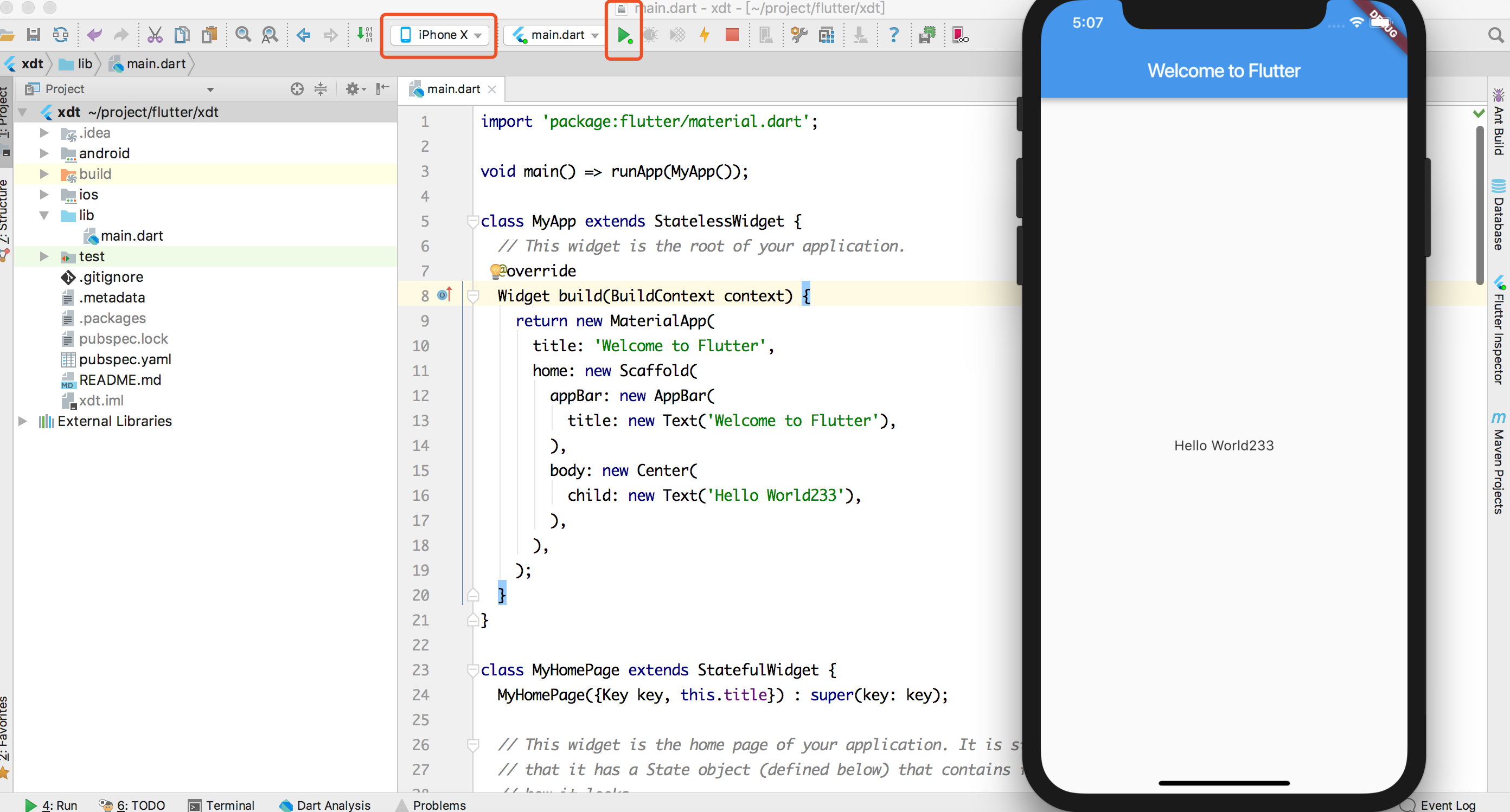Screen dimensions: 1510x812
Task: Close the main.dart editor tab
Action: [x=492, y=89]
